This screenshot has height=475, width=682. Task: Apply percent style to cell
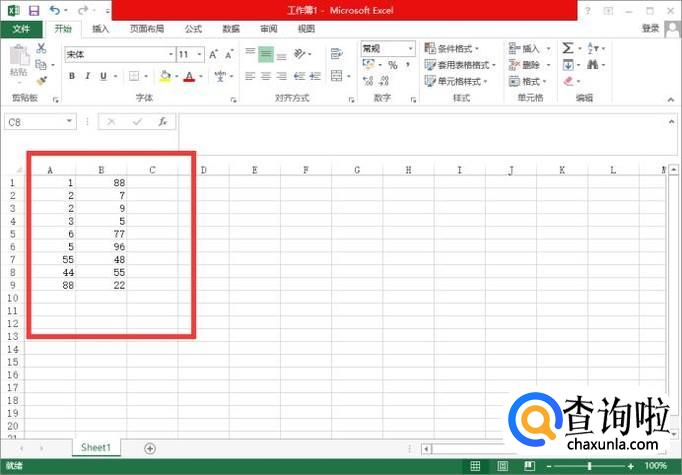coord(393,65)
